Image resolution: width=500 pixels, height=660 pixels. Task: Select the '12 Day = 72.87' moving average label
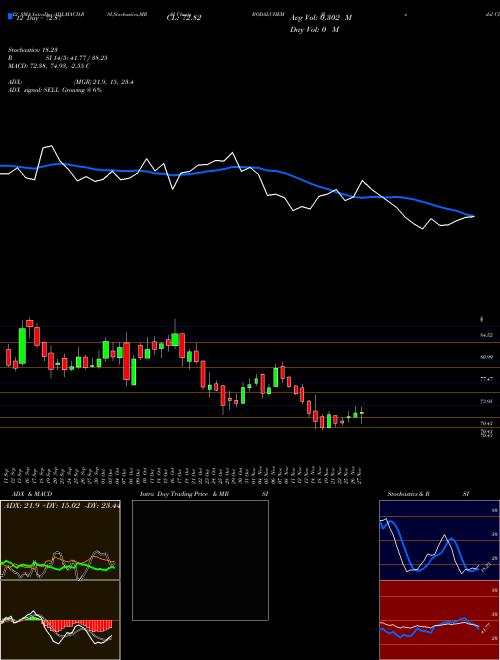pyautogui.click(x=39, y=18)
